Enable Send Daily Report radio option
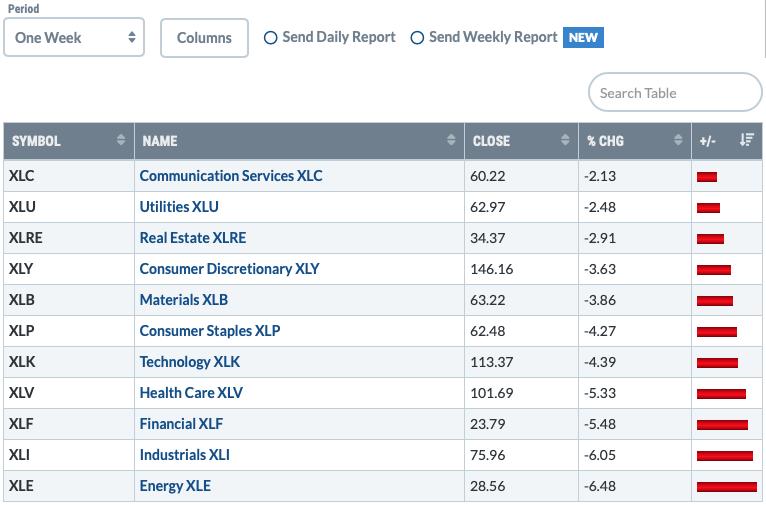This screenshot has width=766, height=505. tap(270, 38)
